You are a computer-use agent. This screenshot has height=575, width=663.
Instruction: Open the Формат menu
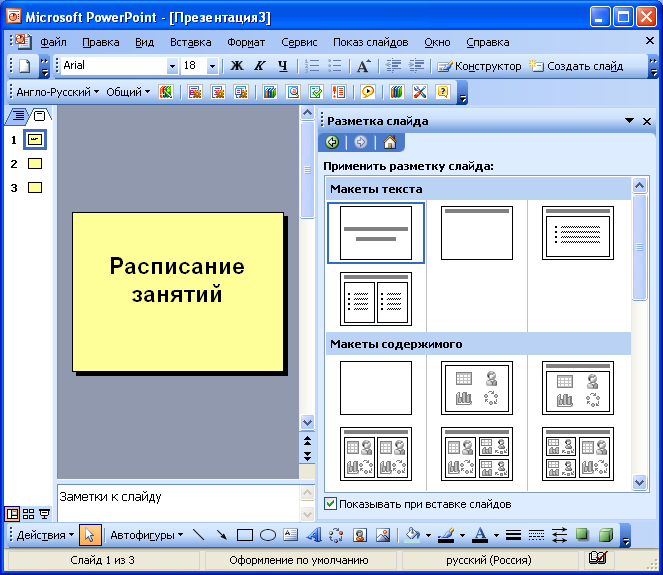click(x=246, y=42)
